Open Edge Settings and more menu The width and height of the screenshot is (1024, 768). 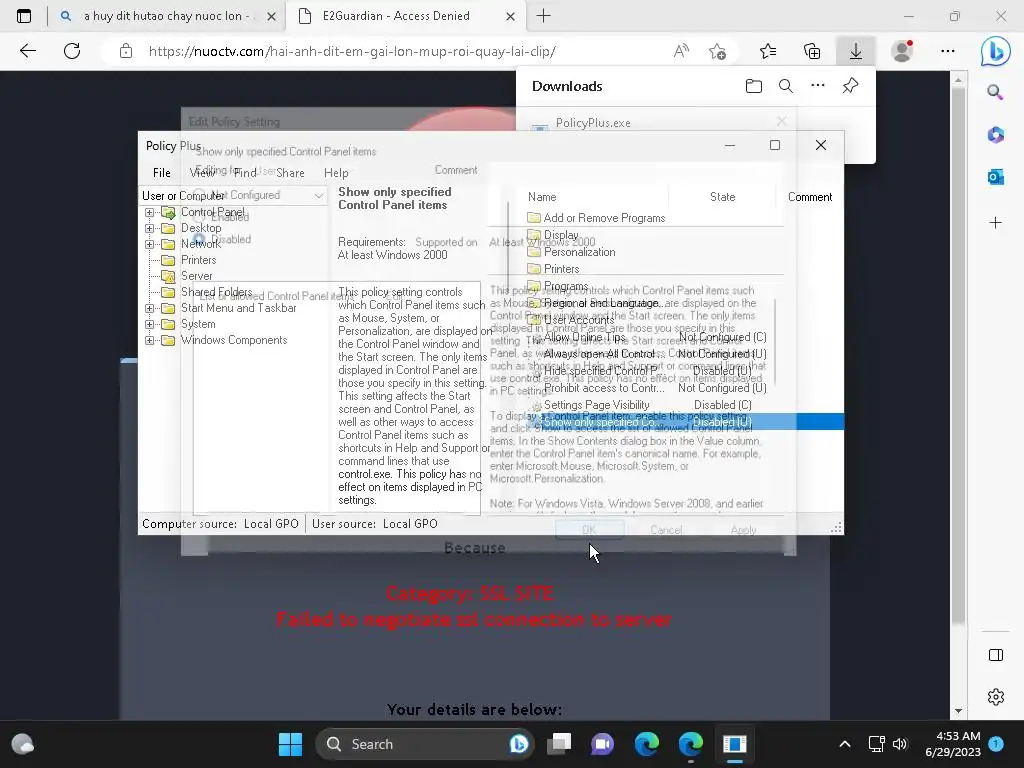948,51
